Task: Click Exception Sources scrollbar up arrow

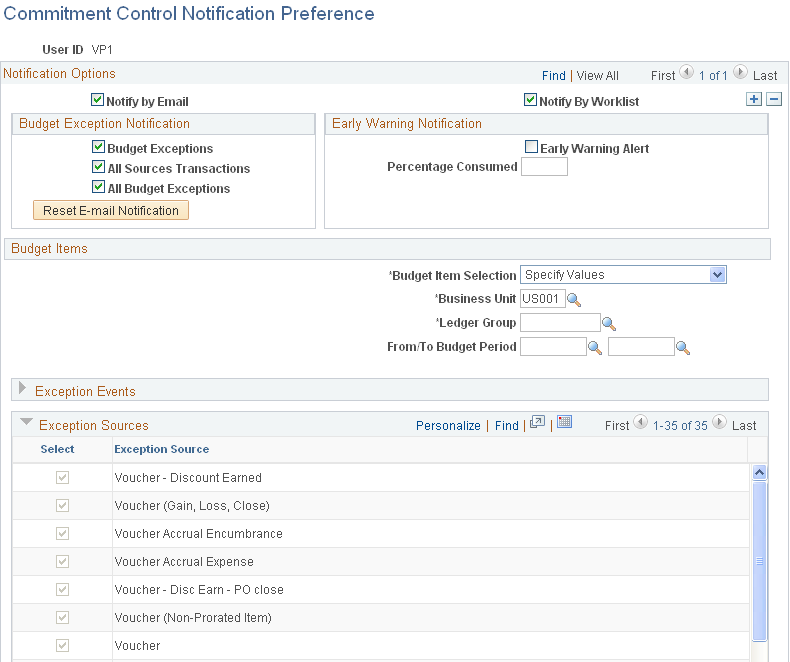Action: [x=759, y=472]
